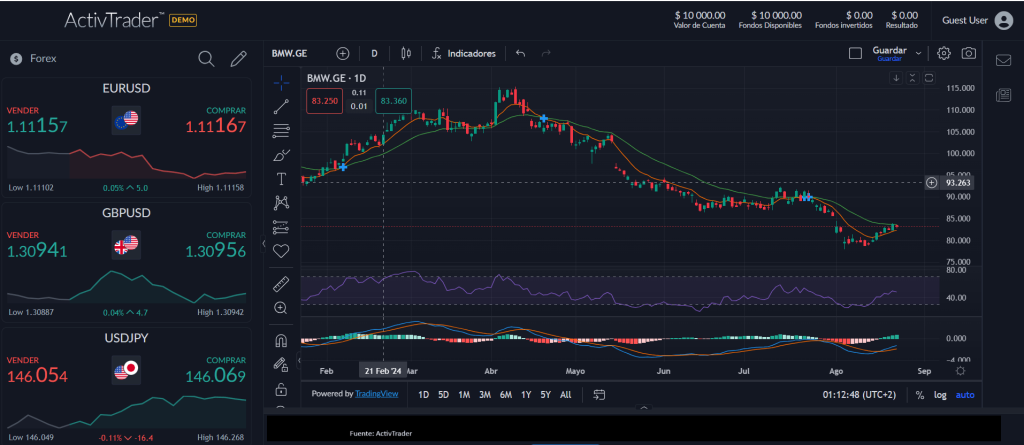Open the D timeframe interval selector

click(374, 53)
